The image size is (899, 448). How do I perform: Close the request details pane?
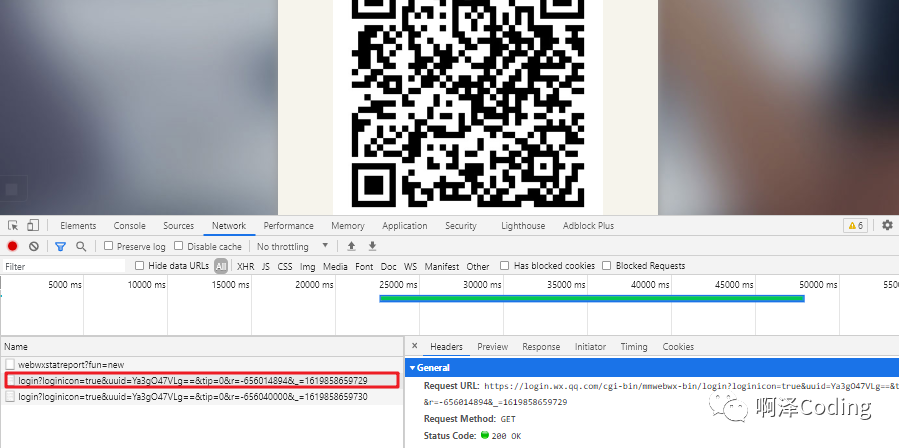click(x=415, y=346)
